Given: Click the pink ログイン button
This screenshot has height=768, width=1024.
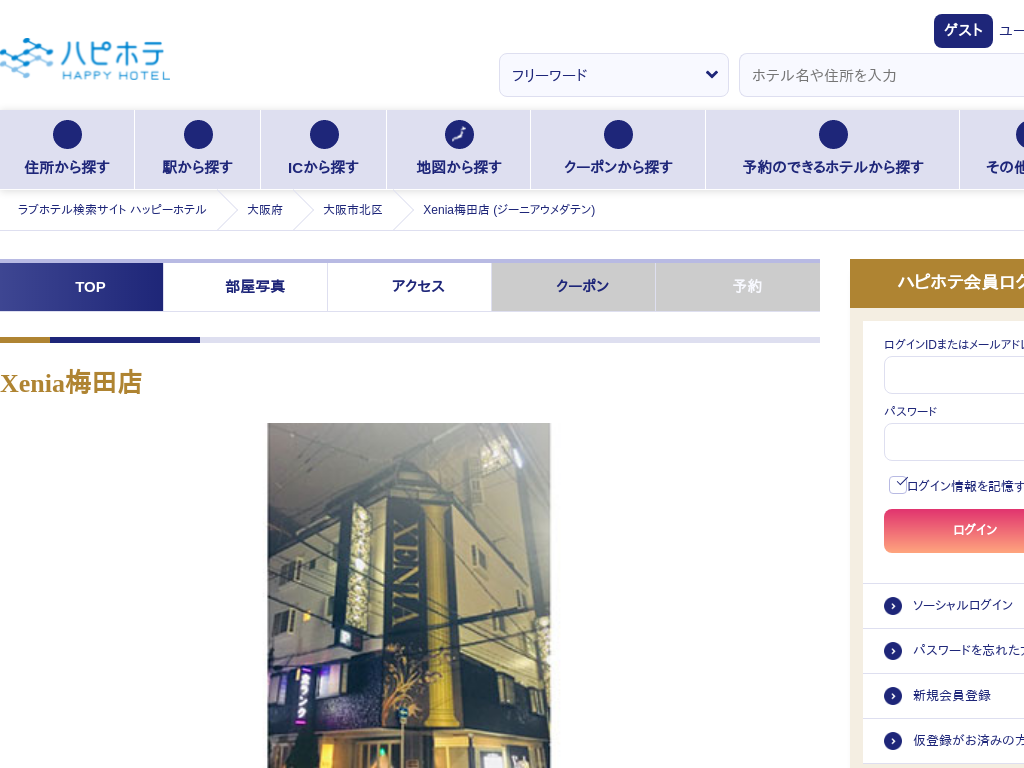Looking at the screenshot, I should pyautogui.click(x=954, y=531).
